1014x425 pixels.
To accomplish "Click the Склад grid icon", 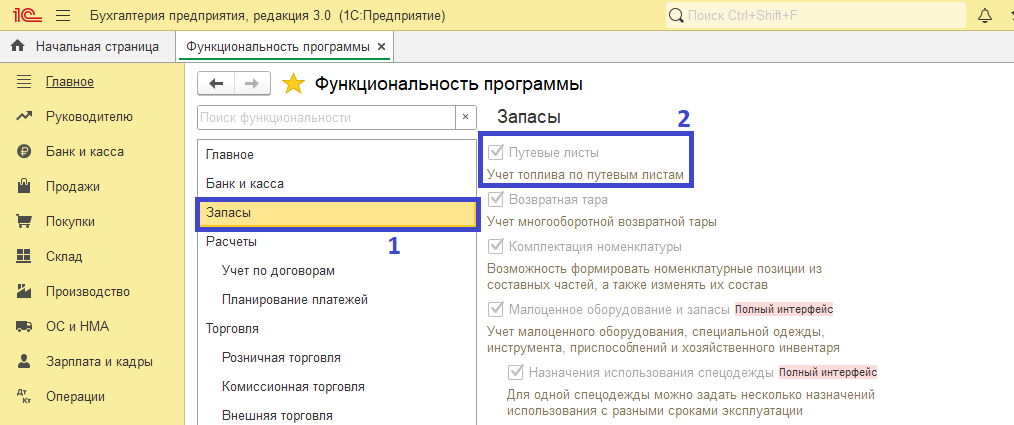I will (24, 256).
